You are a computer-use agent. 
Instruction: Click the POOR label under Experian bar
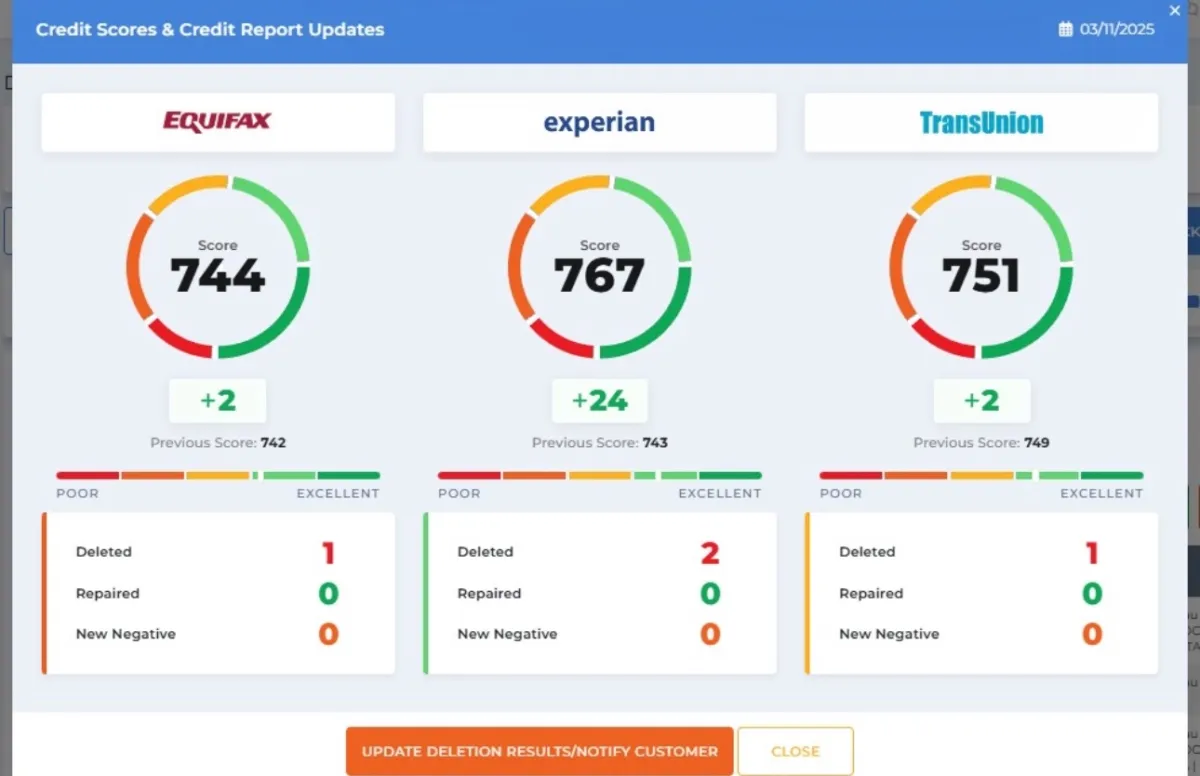[x=459, y=493]
